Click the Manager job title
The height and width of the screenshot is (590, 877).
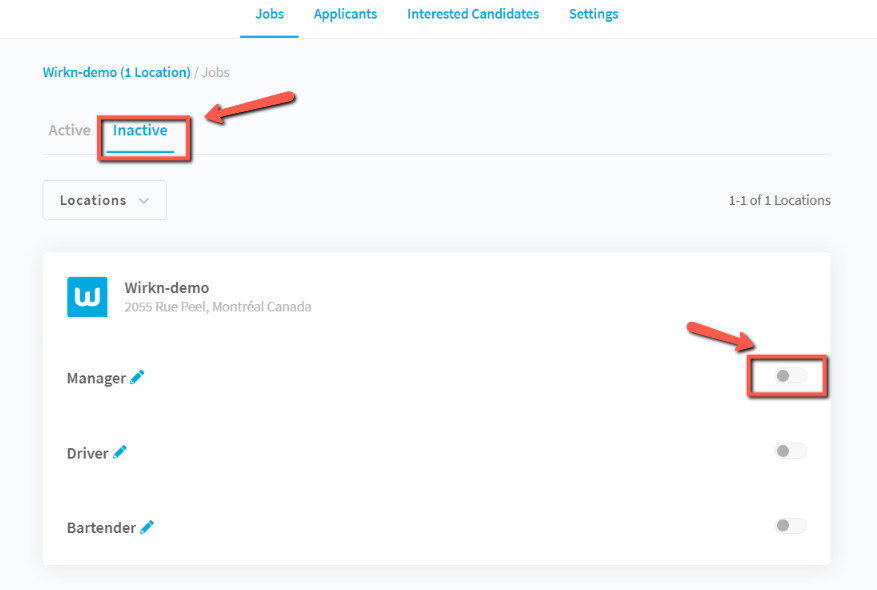pos(96,378)
